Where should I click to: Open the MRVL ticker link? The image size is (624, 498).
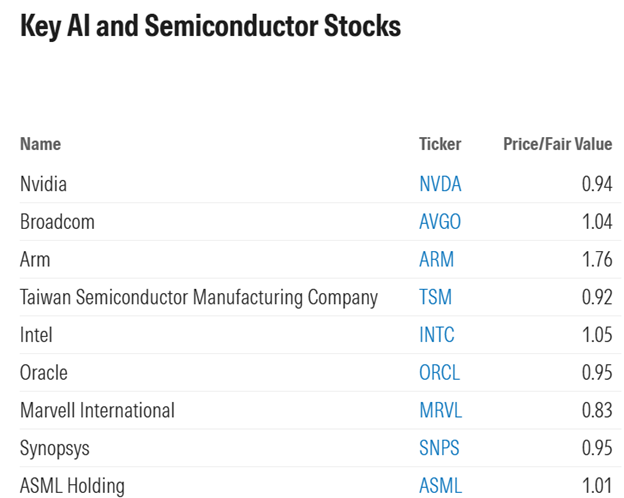(x=440, y=411)
